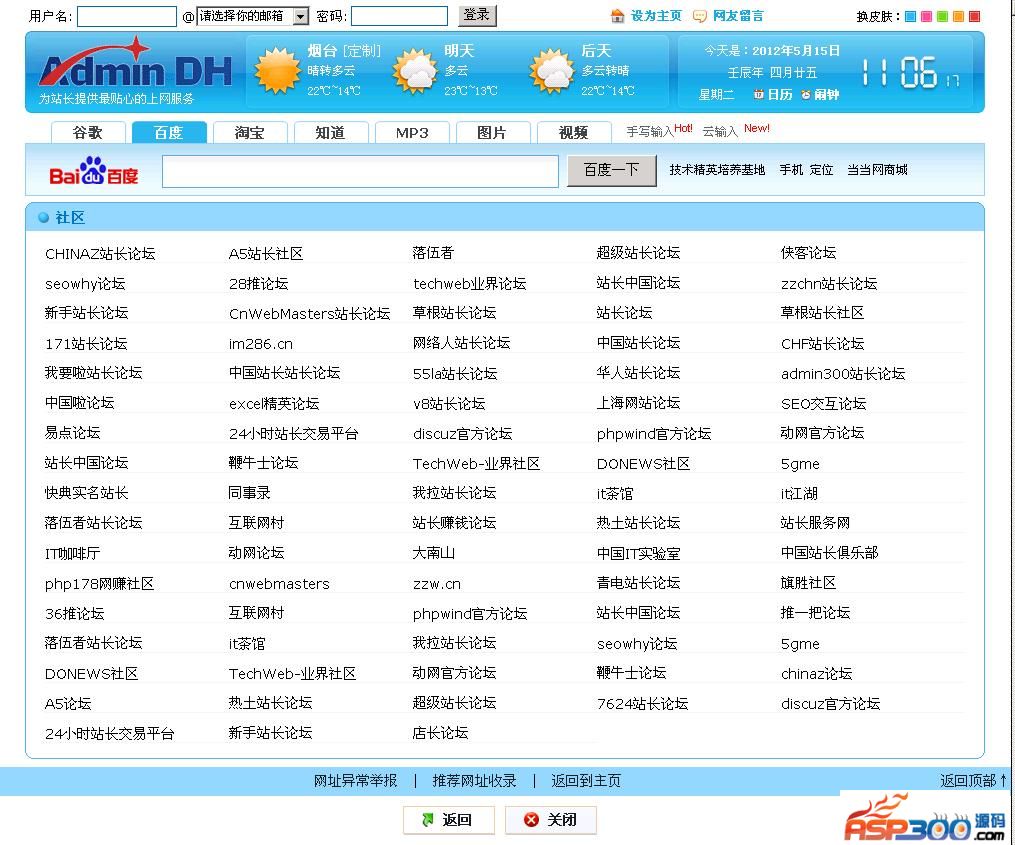This screenshot has height=845, width=1015.
Task: Click the 网友留言 link
Action: tap(739, 16)
